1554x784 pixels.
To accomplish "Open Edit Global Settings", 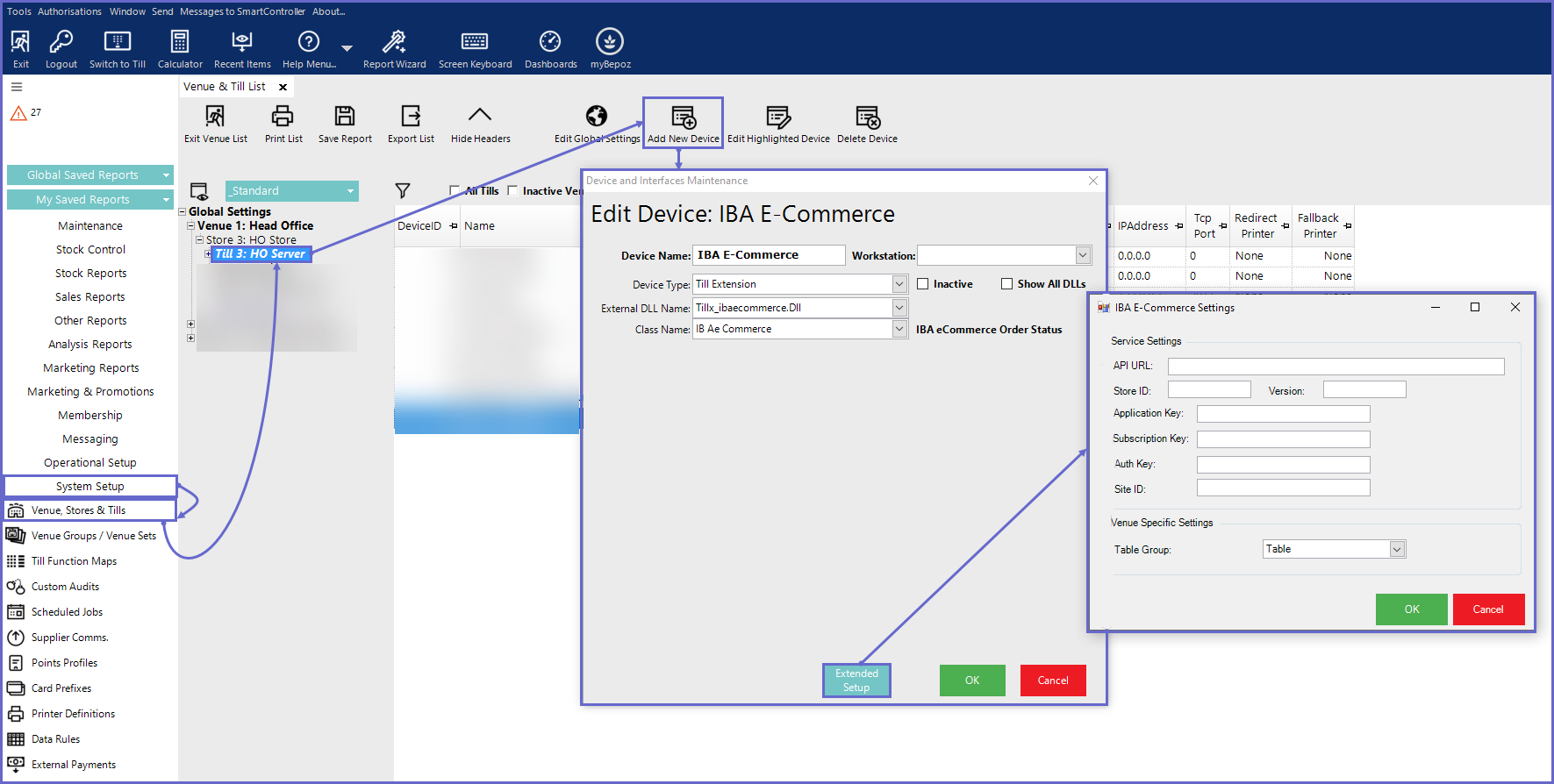I will click(x=597, y=124).
